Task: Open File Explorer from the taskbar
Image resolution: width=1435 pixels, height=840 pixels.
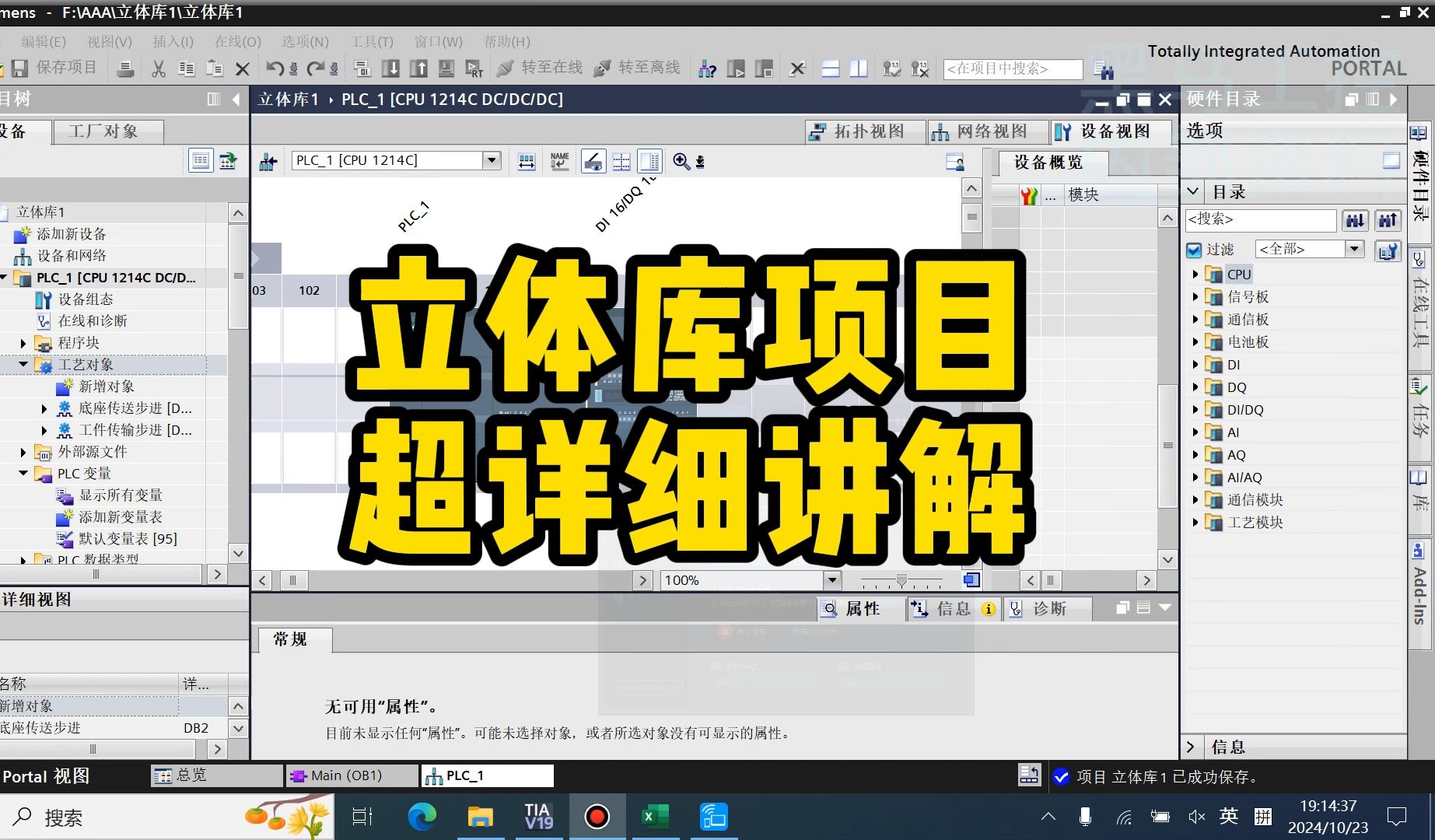Action: coord(480,817)
